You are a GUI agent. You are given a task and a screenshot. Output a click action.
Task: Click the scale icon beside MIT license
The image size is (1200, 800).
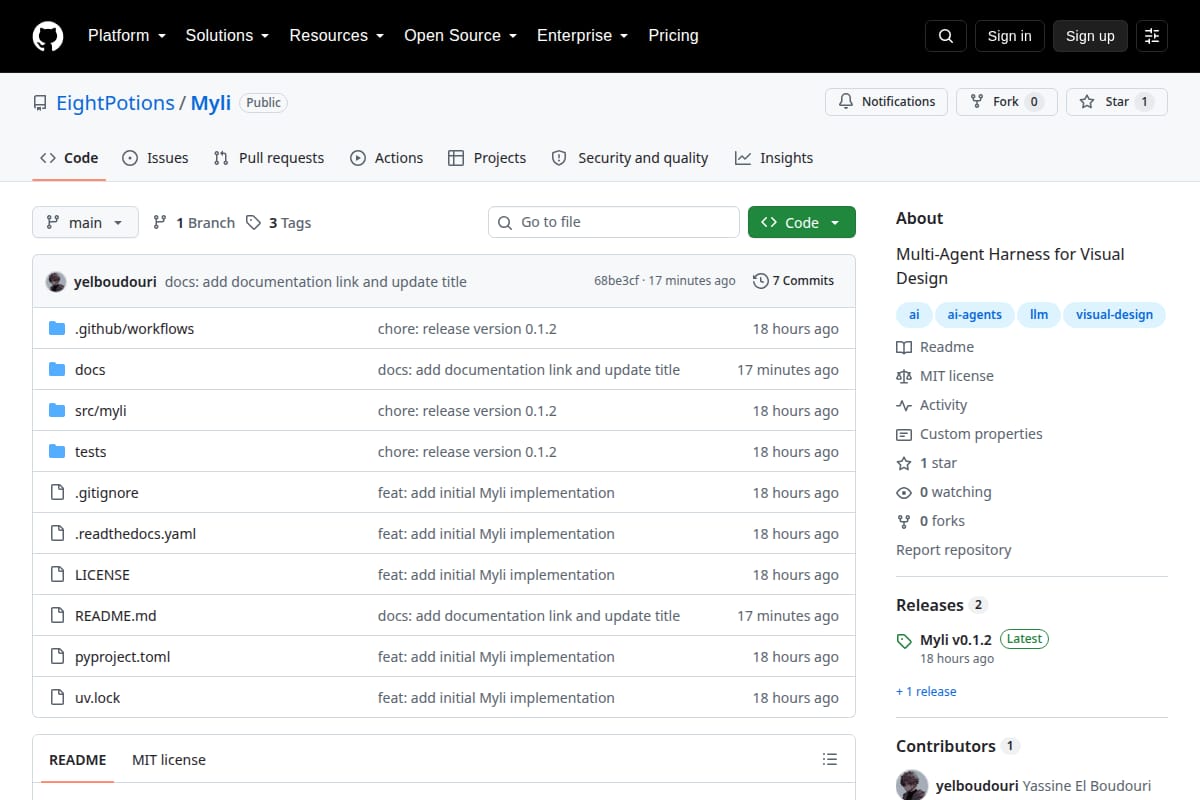[x=904, y=376]
